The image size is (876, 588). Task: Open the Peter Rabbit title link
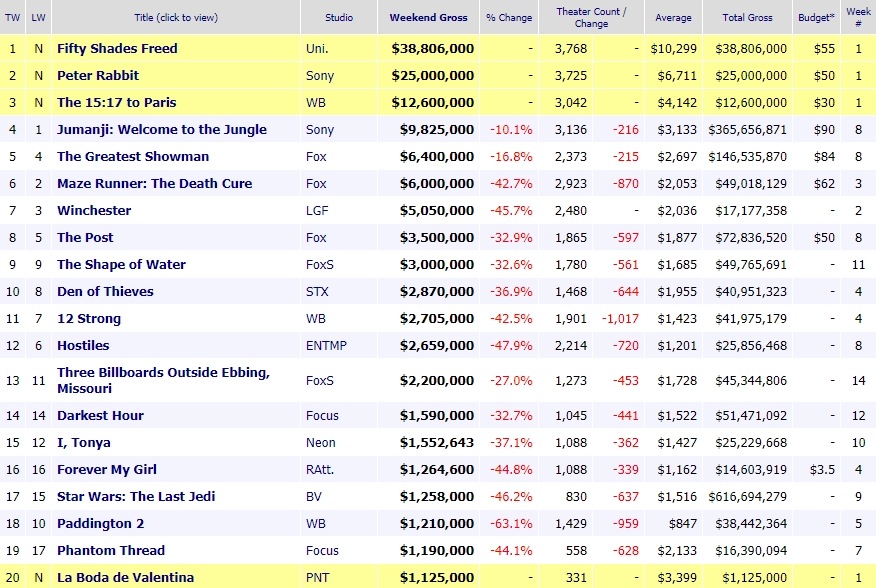[x=98, y=75]
